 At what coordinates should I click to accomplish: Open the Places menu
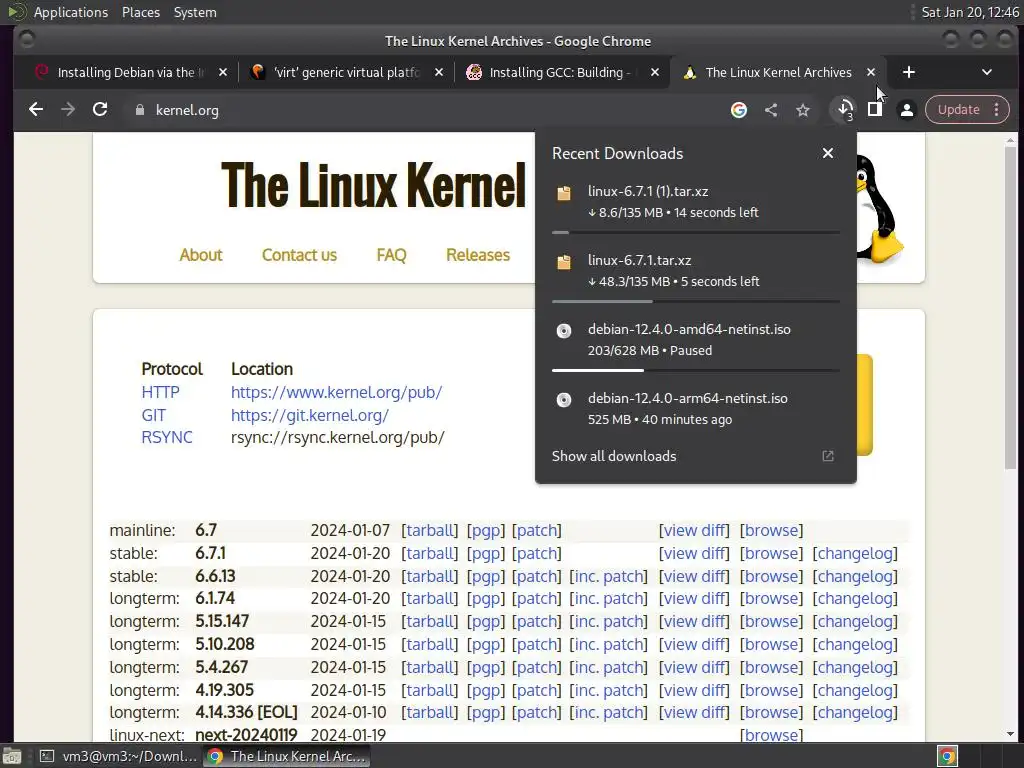[x=140, y=12]
